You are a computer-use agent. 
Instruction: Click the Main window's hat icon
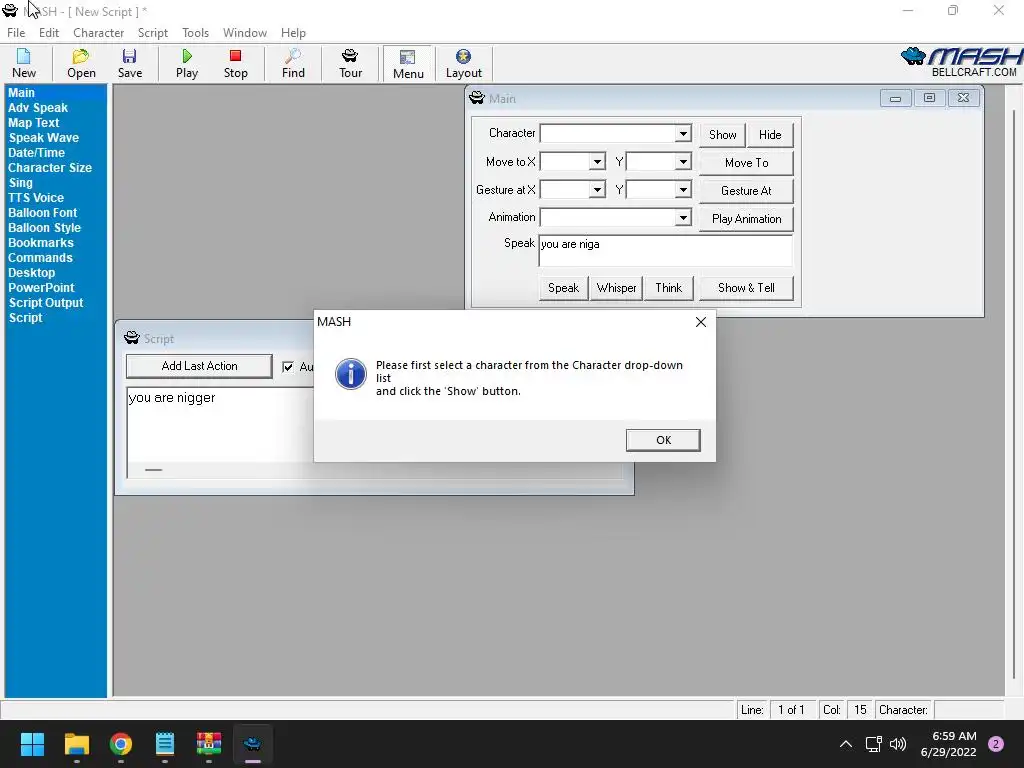click(x=477, y=98)
